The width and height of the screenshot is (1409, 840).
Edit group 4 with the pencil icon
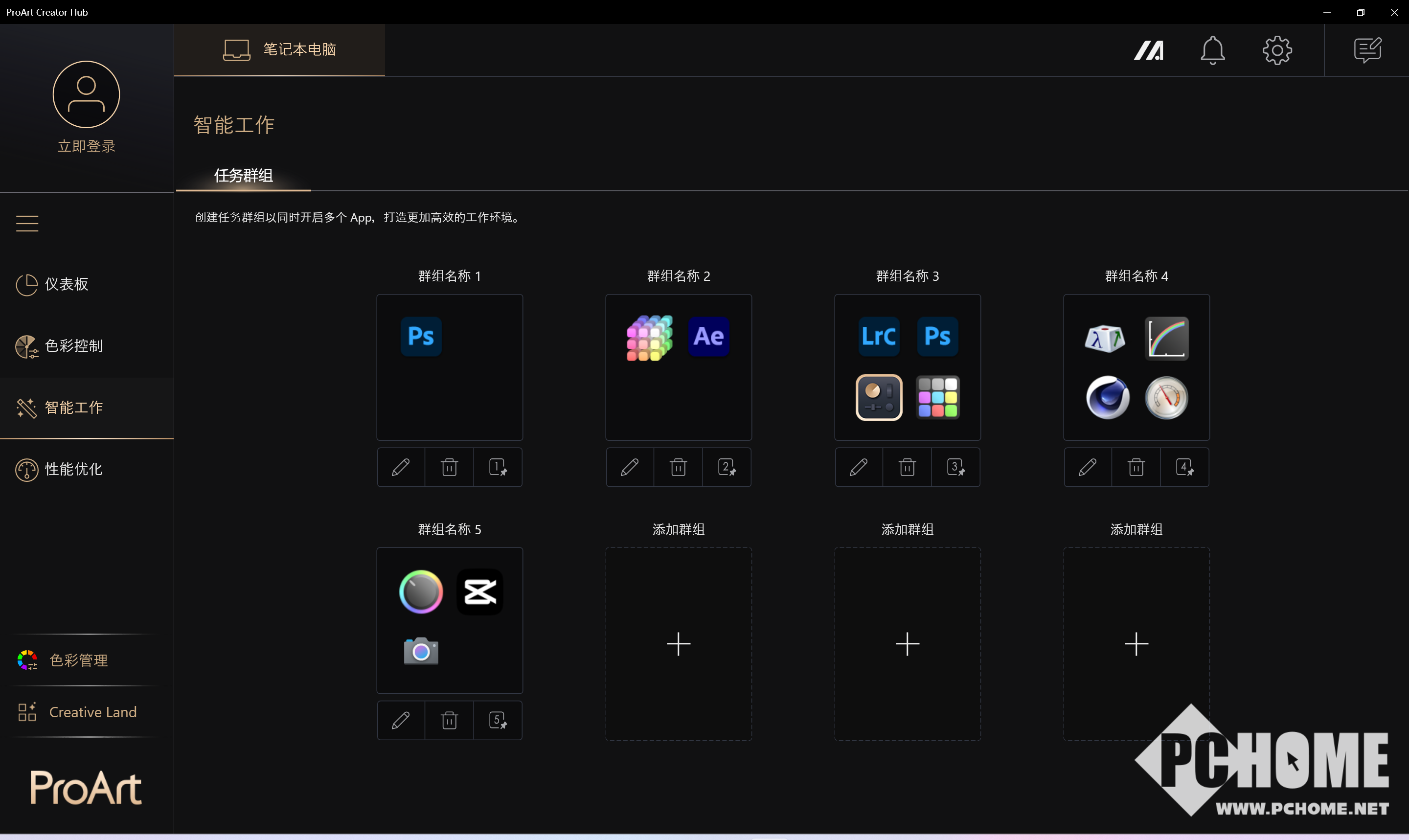click(x=1088, y=467)
